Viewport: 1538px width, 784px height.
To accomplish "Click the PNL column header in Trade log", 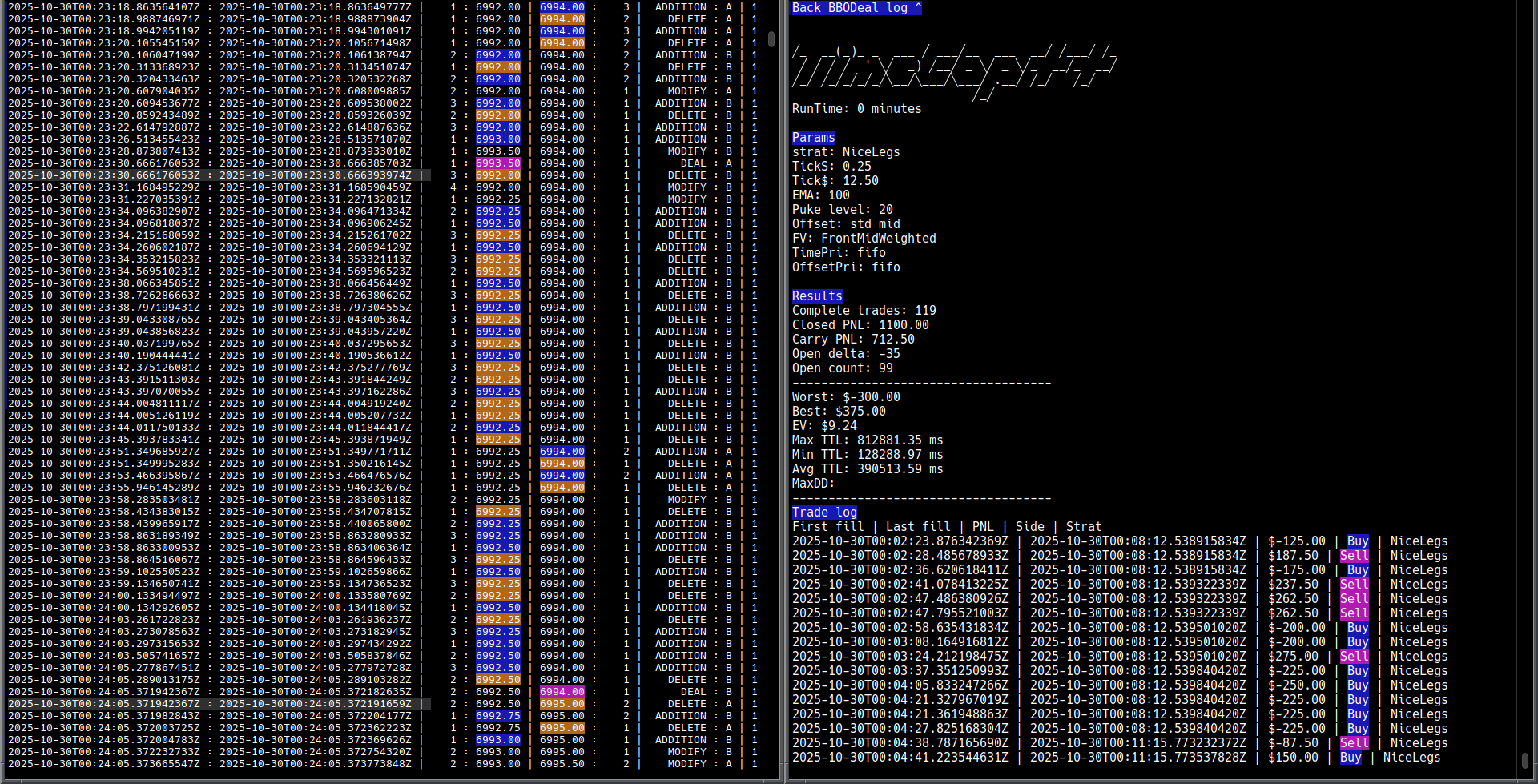I will tap(982, 527).
